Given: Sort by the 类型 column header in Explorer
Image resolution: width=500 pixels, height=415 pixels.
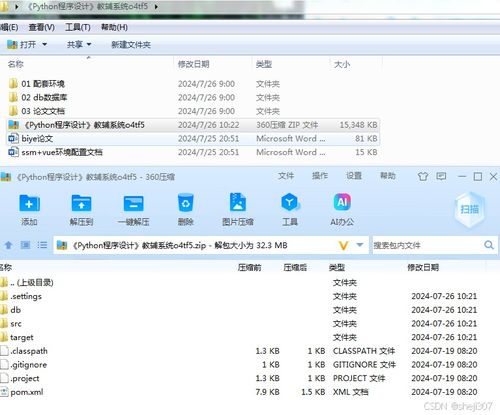Looking at the screenshot, I should click(x=264, y=64).
